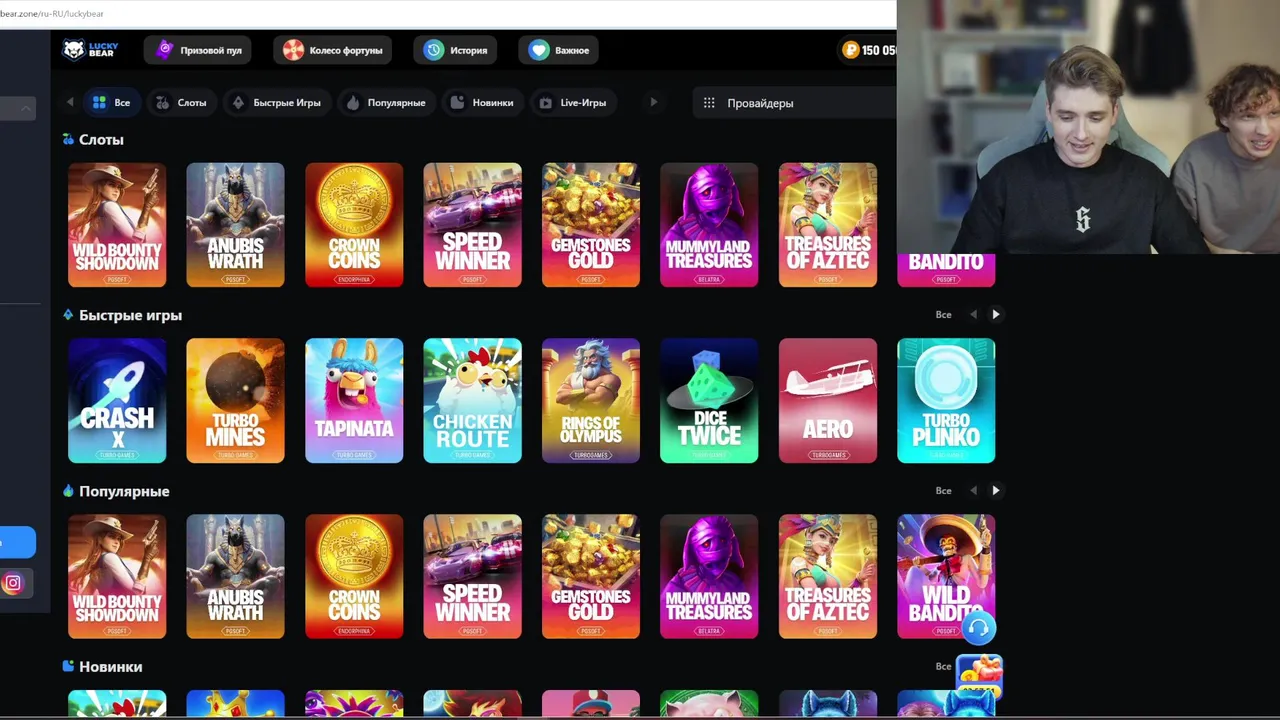Open Anubis Wrath in Слоты row
Screen dimensions: 1280x720
[x=235, y=225]
